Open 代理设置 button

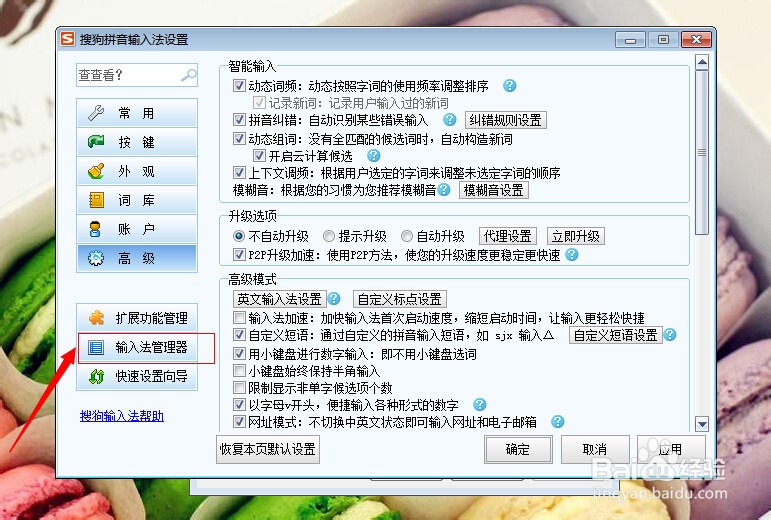tap(507, 236)
